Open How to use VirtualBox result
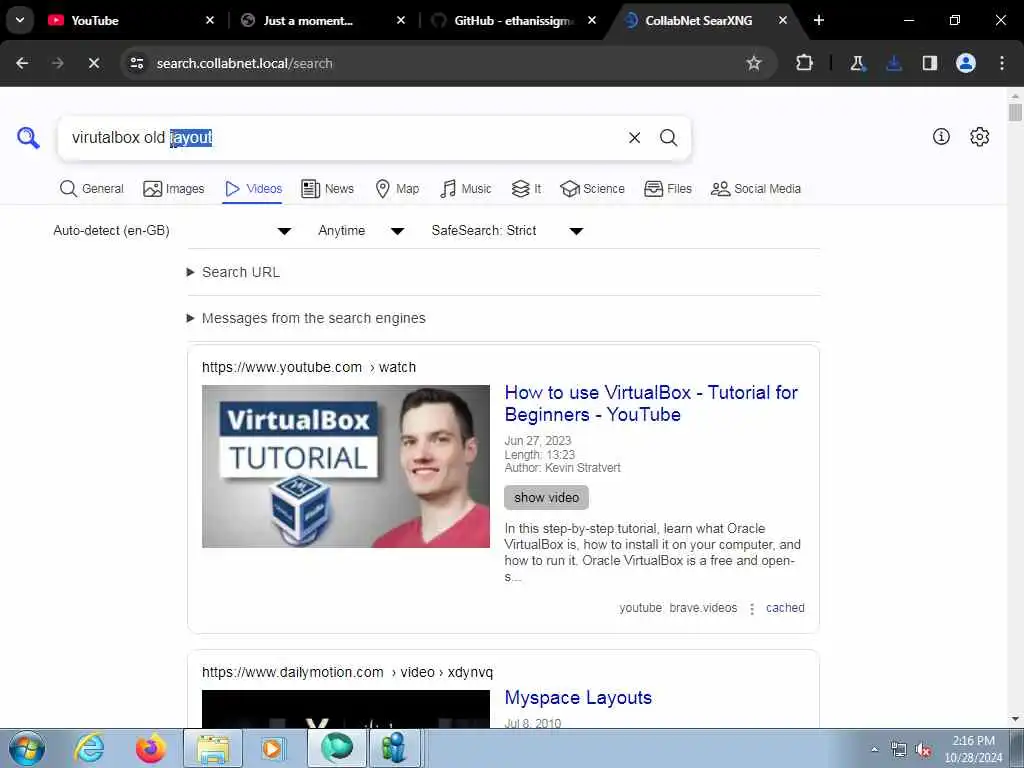 point(651,404)
